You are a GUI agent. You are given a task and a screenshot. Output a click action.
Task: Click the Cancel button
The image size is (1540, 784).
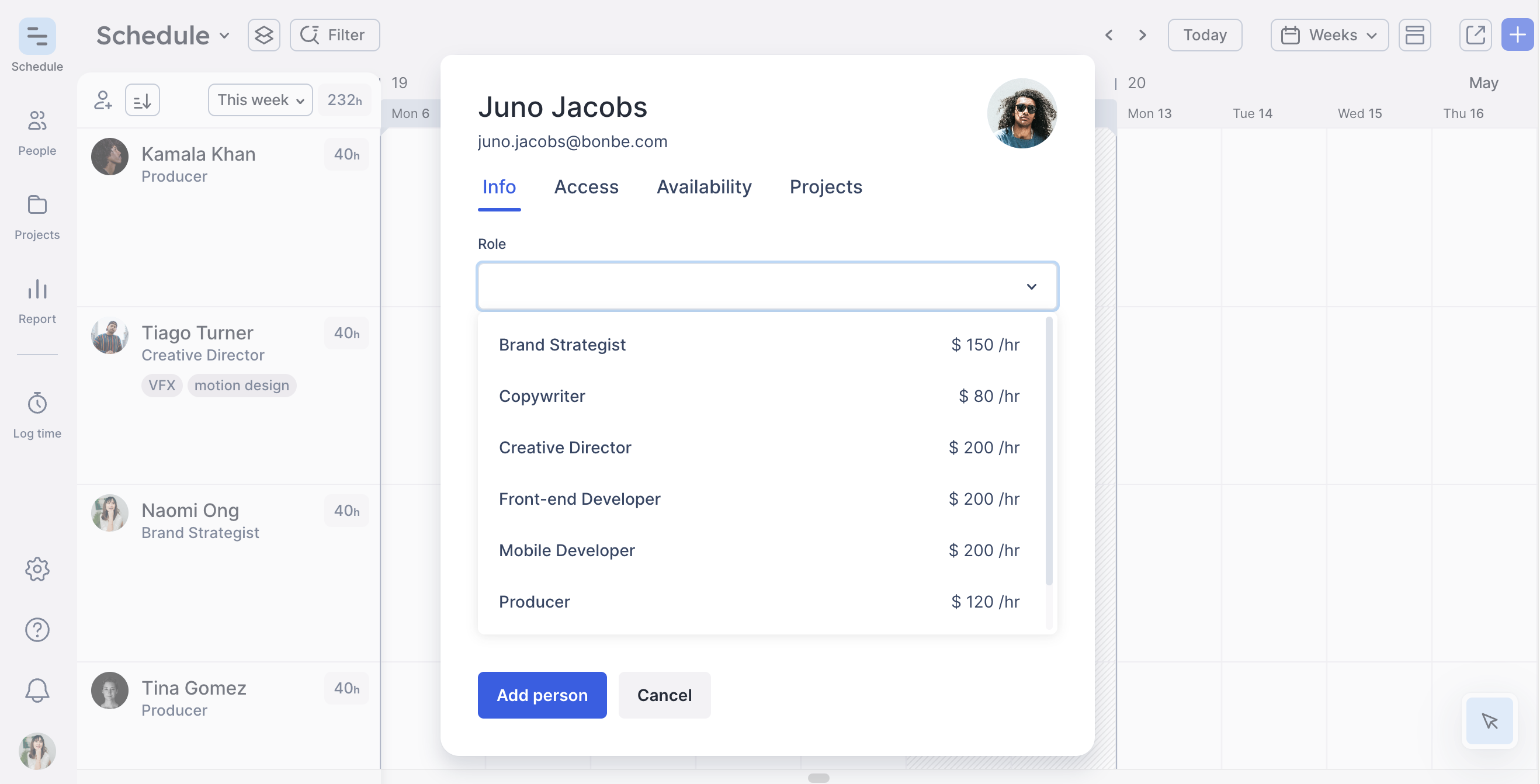[x=664, y=695]
